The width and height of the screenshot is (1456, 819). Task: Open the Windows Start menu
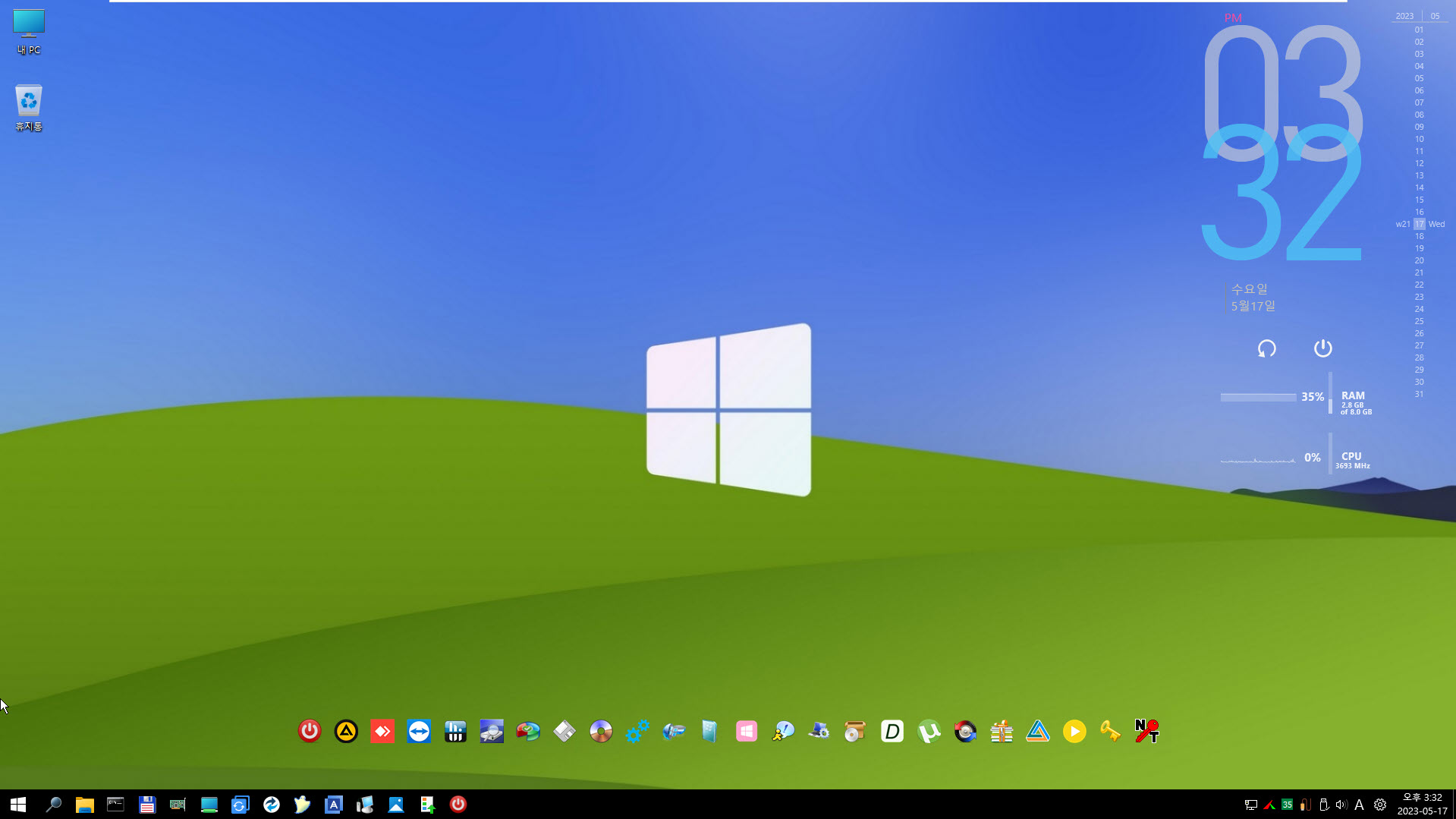pyautogui.click(x=18, y=805)
